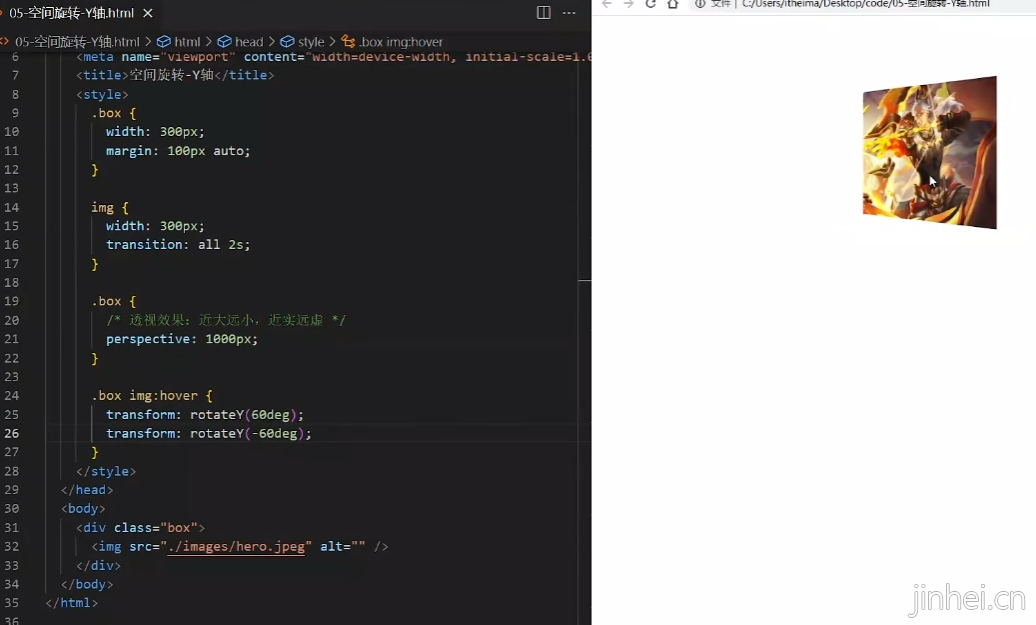Place cursor on rotateY(-60deg) value
Viewport: 1036px width, 625px height.
[247, 433]
